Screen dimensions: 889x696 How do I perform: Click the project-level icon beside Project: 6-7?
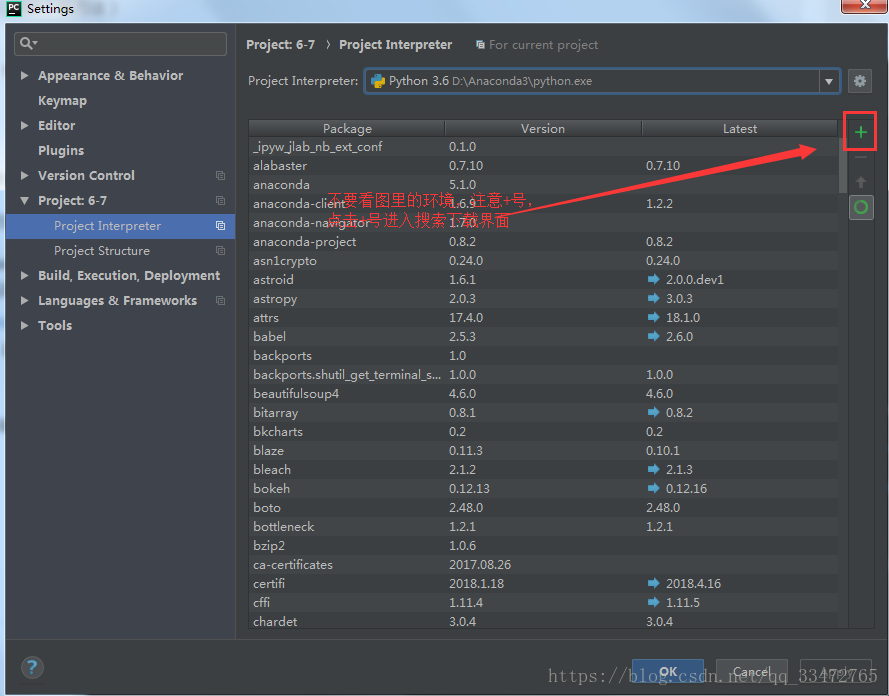coord(221,201)
